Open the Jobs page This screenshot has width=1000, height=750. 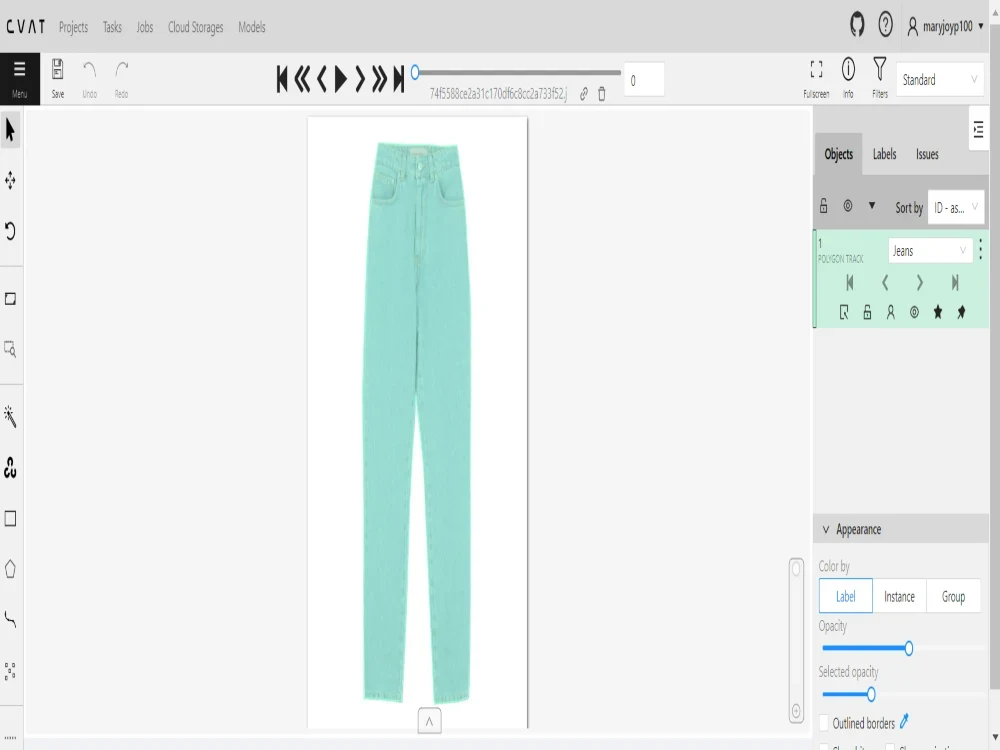(145, 27)
